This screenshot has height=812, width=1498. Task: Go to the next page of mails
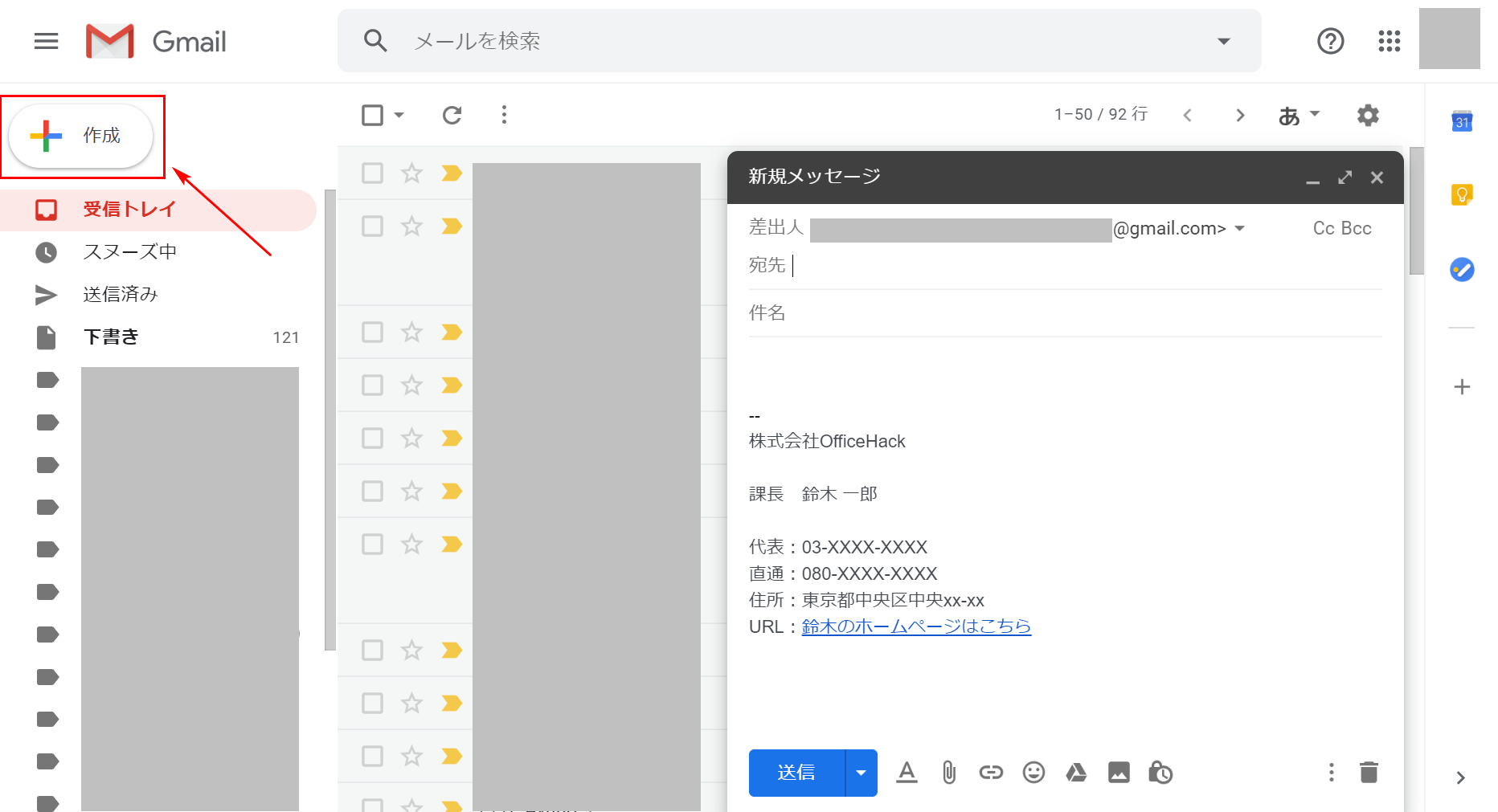[1240, 116]
